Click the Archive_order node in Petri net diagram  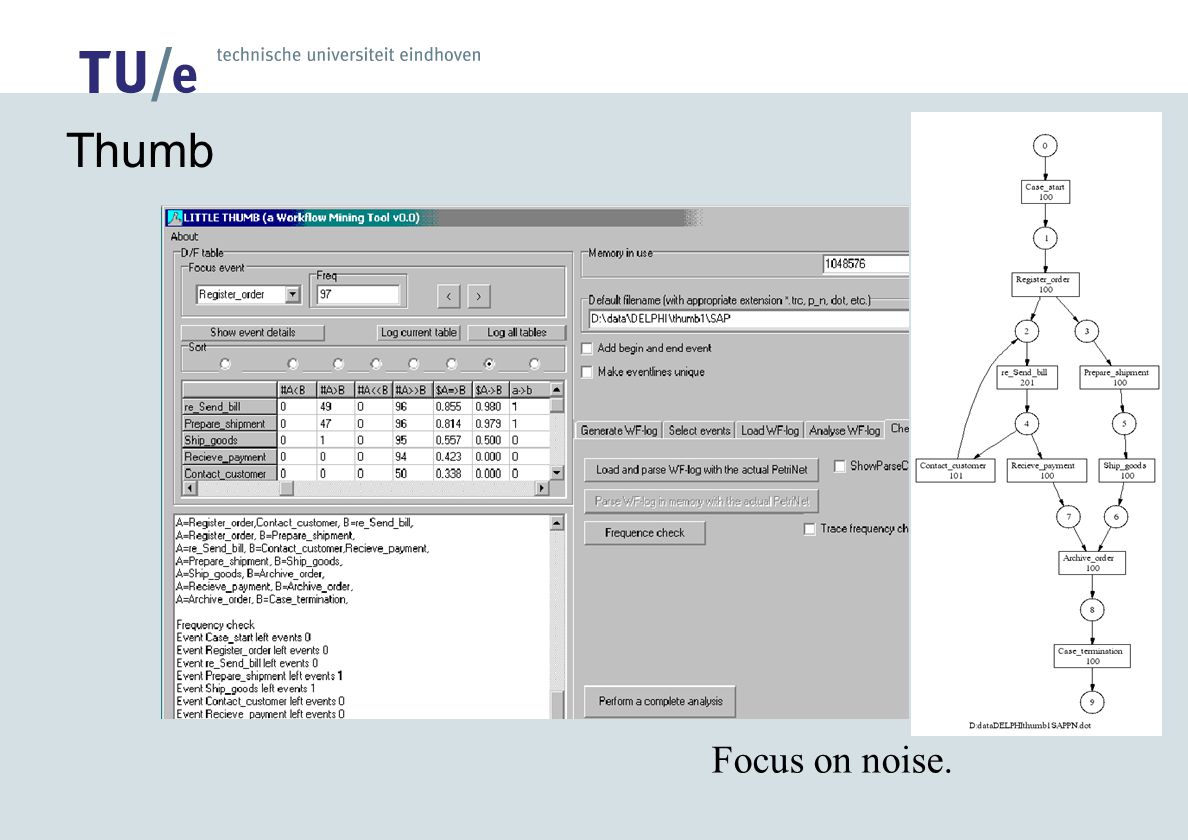(x=1092, y=562)
